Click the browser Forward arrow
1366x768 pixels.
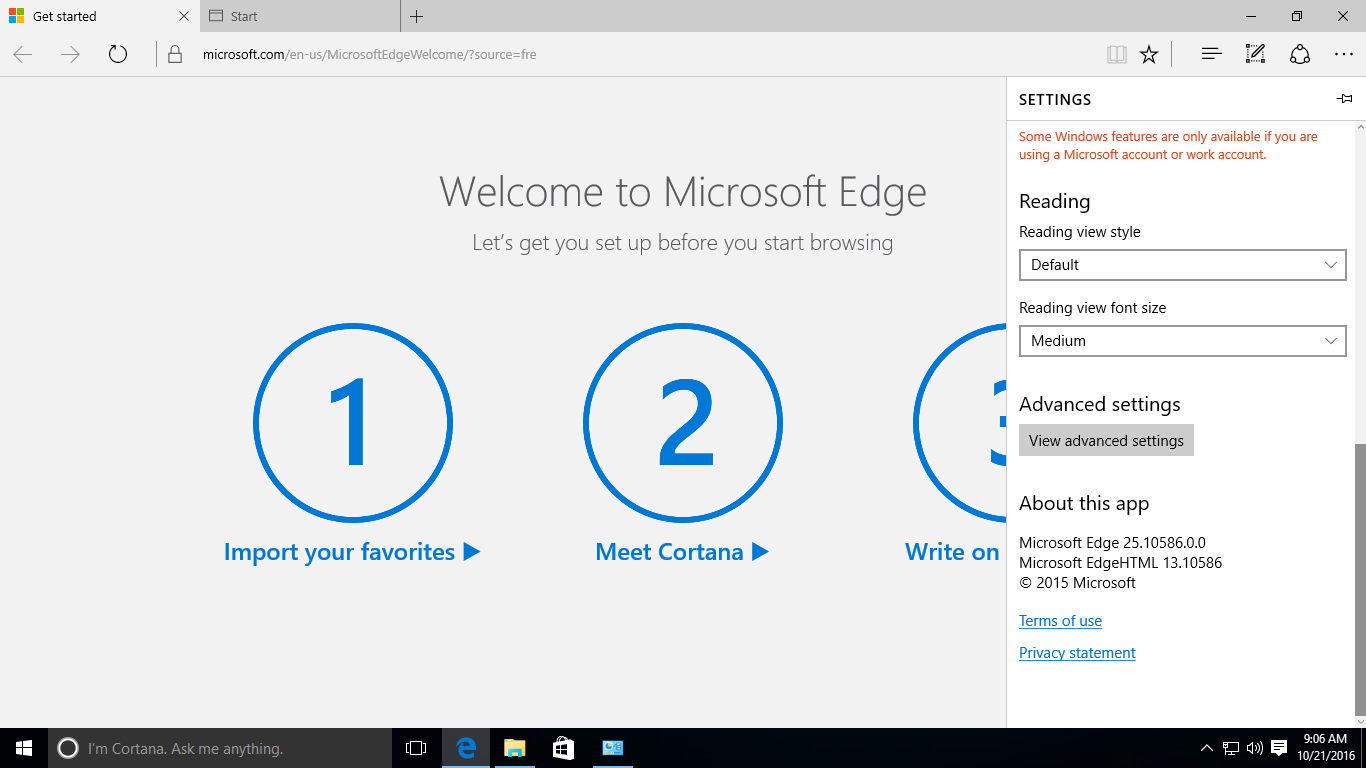pyautogui.click(x=70, y=55)
